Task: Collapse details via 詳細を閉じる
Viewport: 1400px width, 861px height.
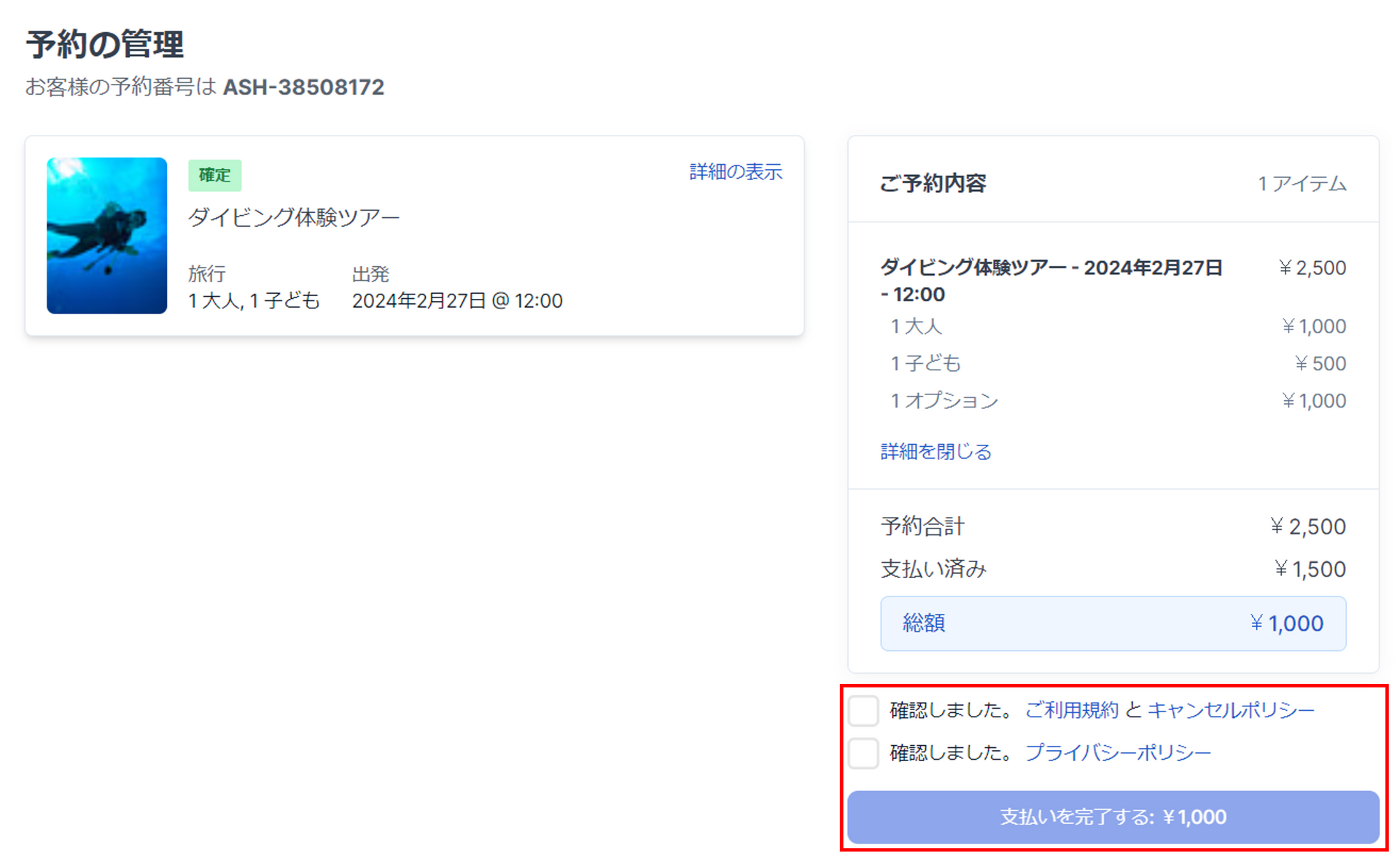Action: [x=936, y=451]
